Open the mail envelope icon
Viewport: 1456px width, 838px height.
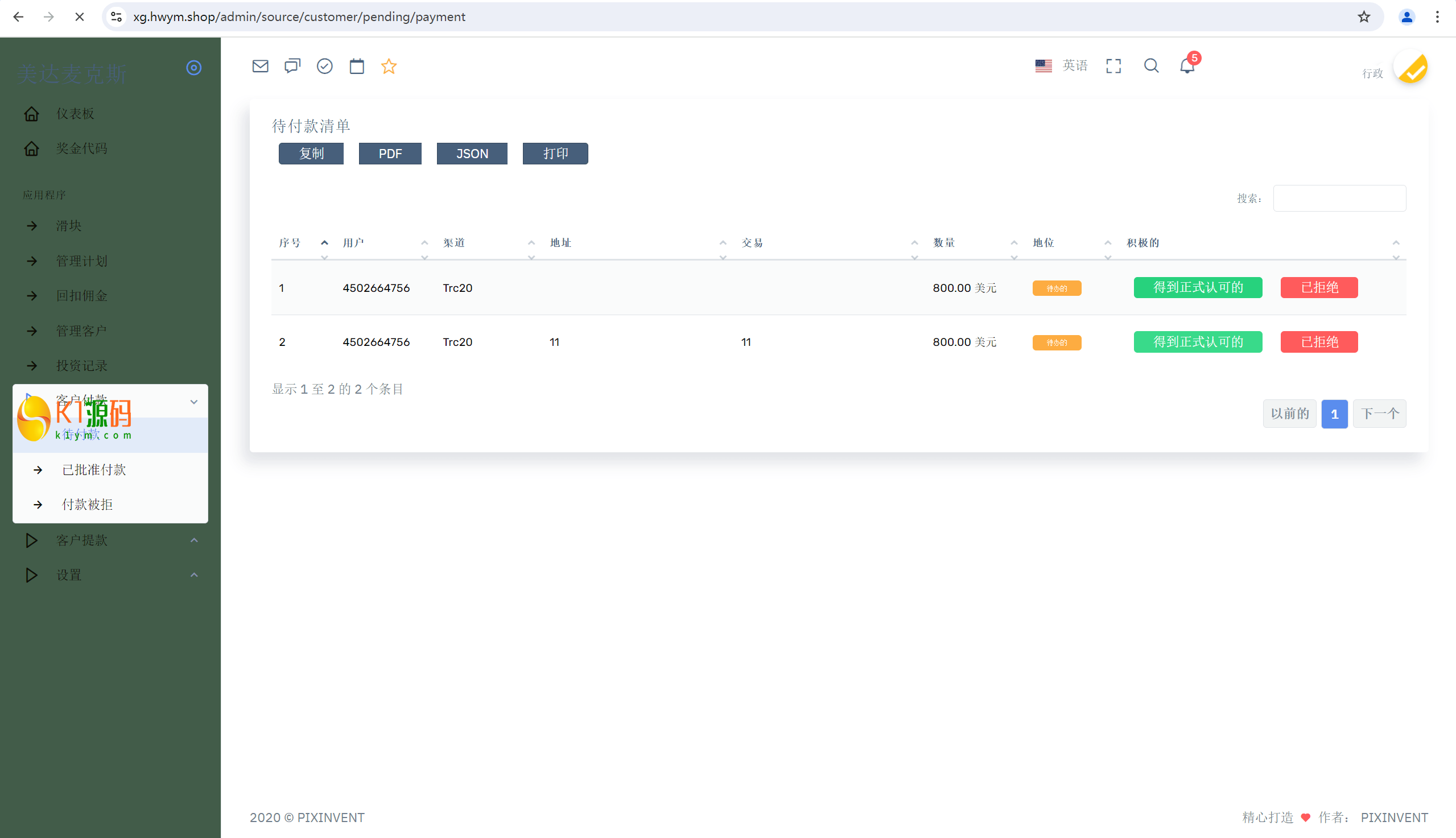coord(260,66)
